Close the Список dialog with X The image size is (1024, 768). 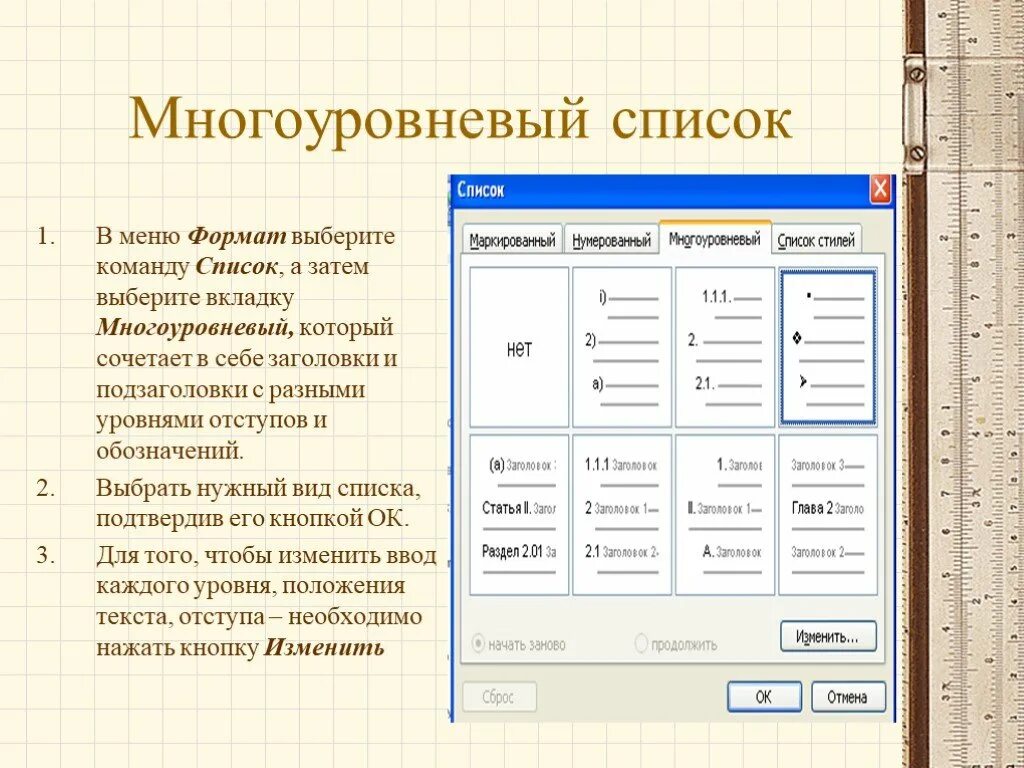click(x=880, y=189)
